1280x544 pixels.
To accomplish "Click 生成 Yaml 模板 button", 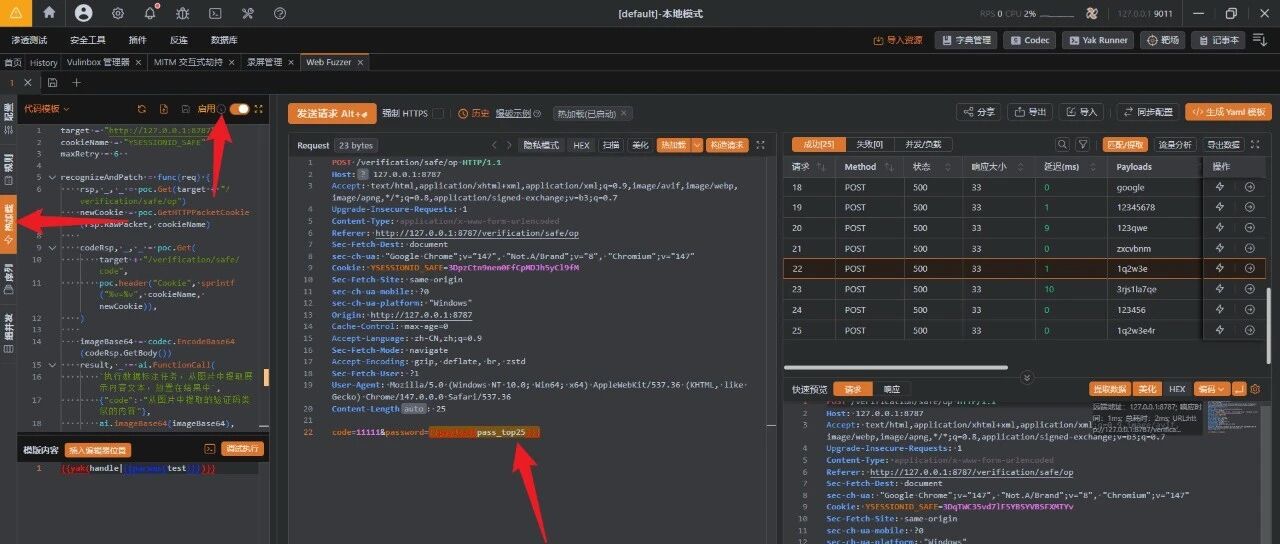I will point(1228,112).
